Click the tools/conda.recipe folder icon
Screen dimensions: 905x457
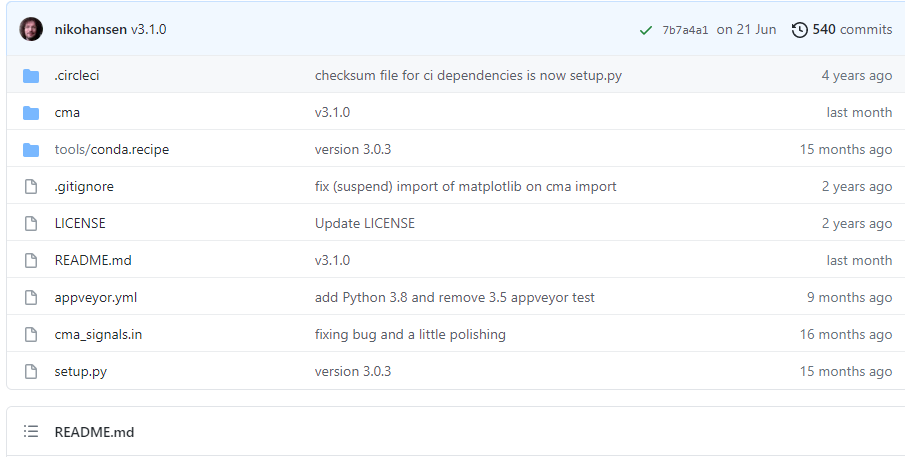pos(31,150)
